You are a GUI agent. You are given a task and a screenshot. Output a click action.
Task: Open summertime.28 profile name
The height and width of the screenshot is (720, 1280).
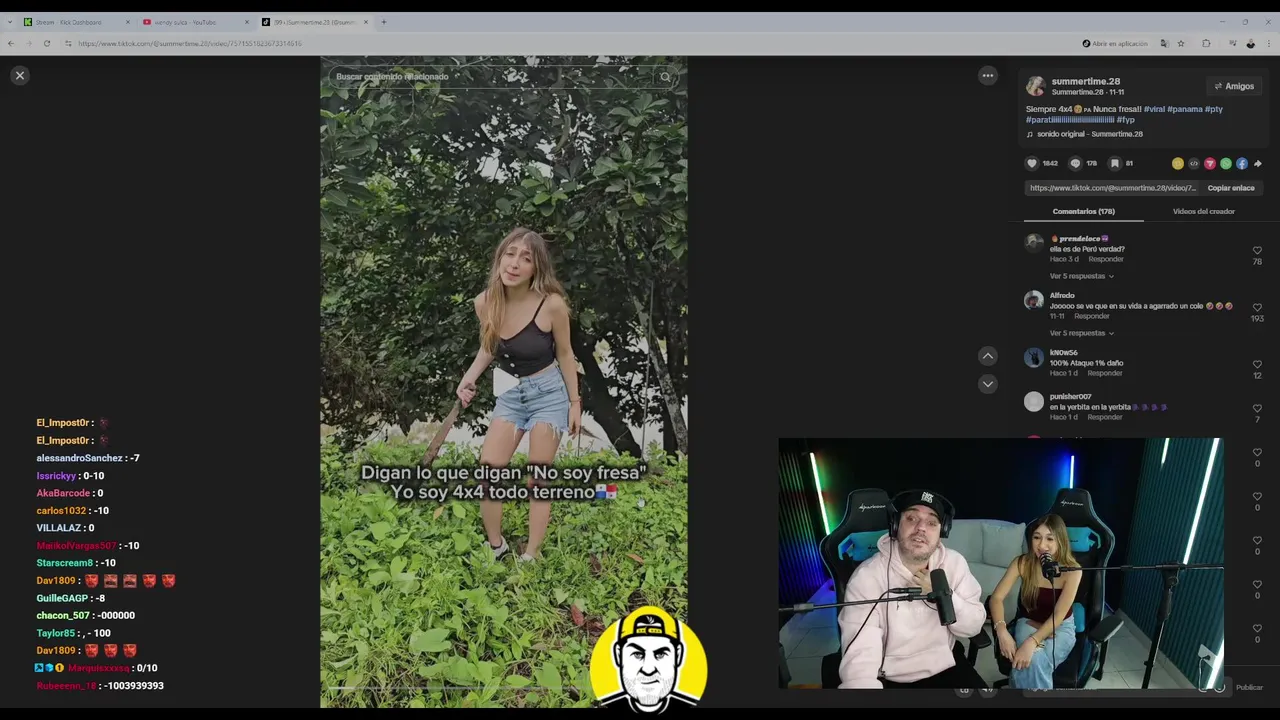coord(1085,81)
